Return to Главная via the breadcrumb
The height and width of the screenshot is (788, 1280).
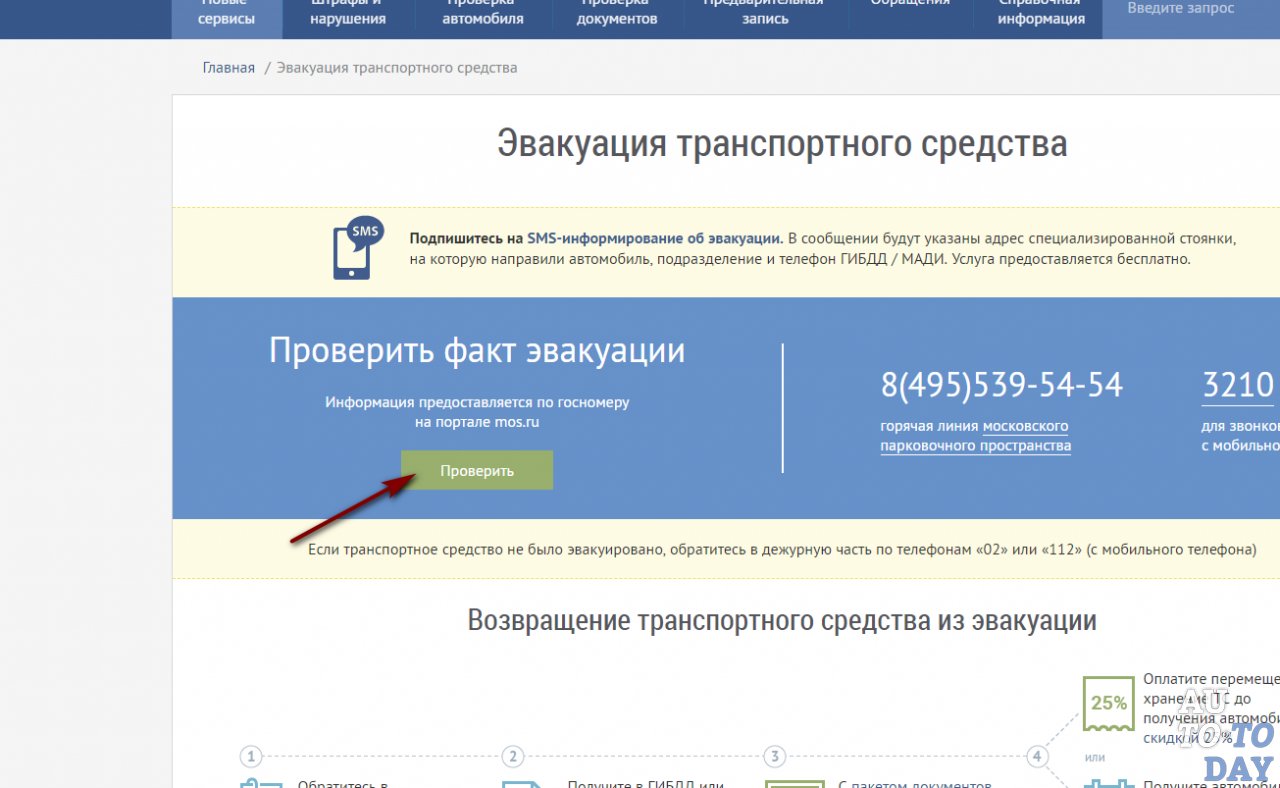(229, 67)
